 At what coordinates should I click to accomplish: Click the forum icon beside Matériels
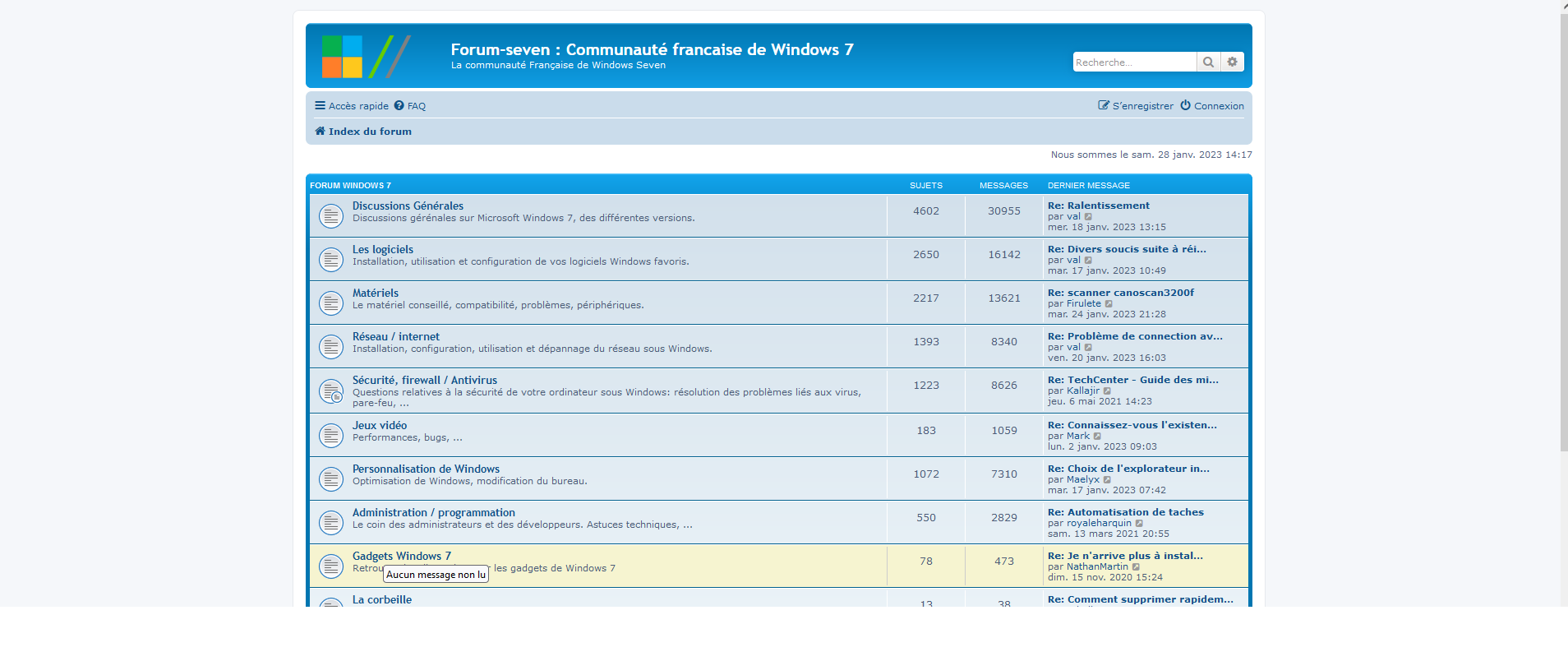tap(331, 303)
